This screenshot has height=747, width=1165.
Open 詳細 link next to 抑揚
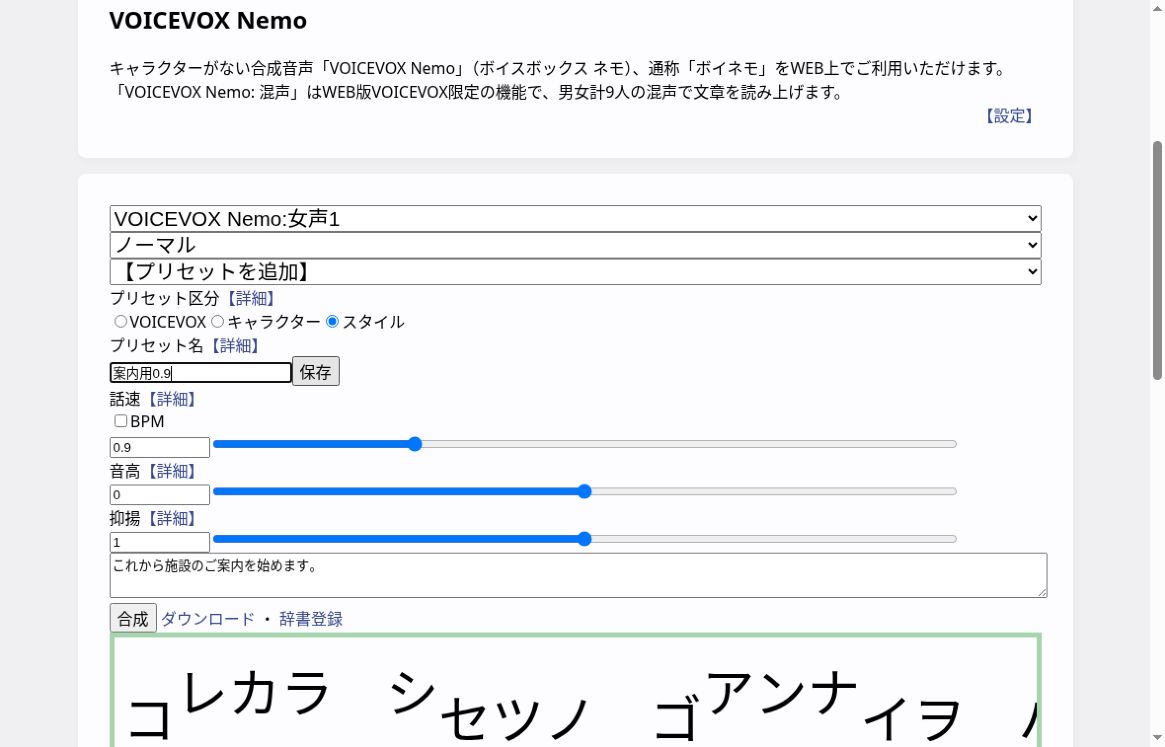coord(172,519)
